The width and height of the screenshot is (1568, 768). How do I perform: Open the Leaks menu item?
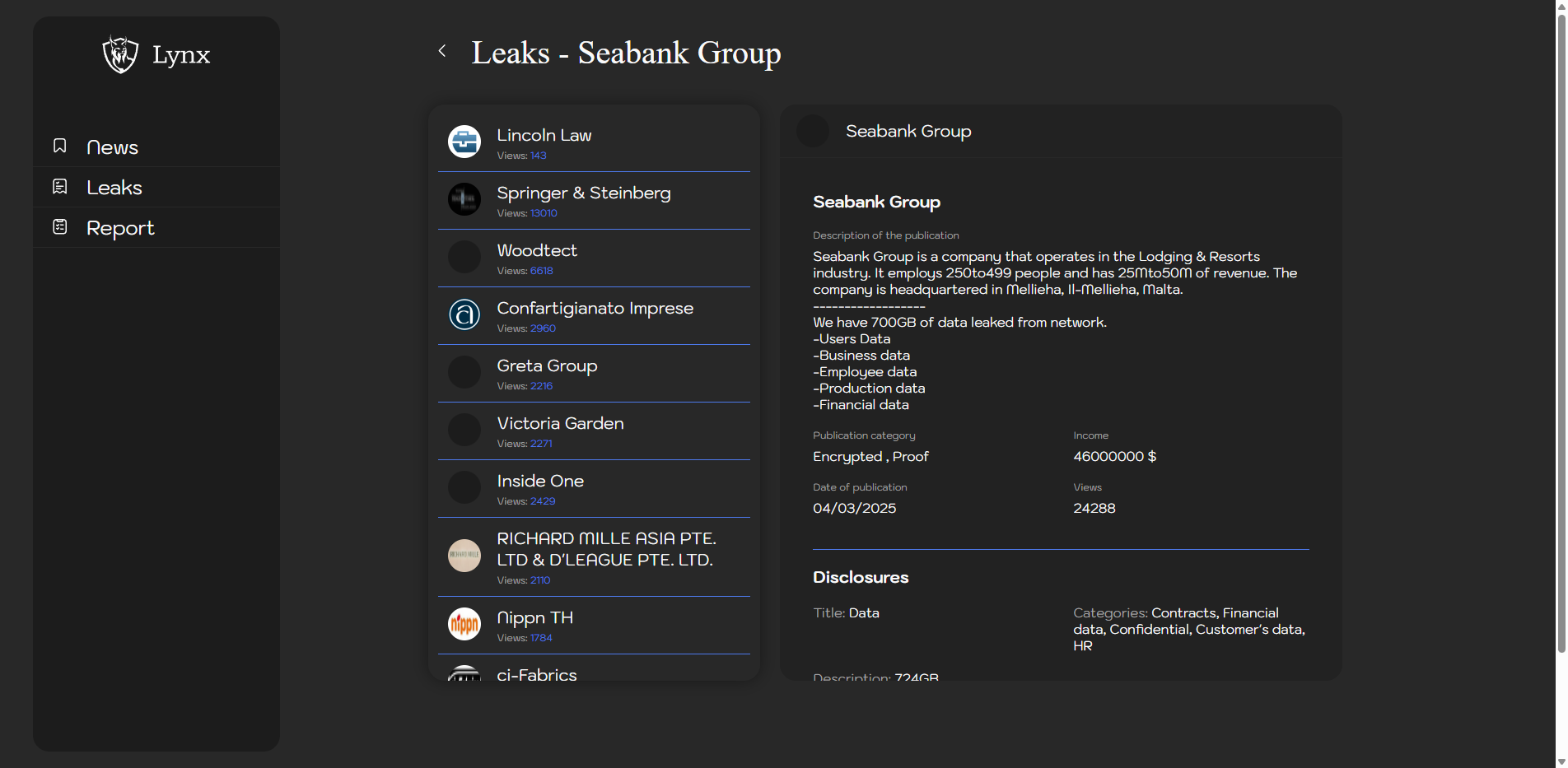pos(114,188)
